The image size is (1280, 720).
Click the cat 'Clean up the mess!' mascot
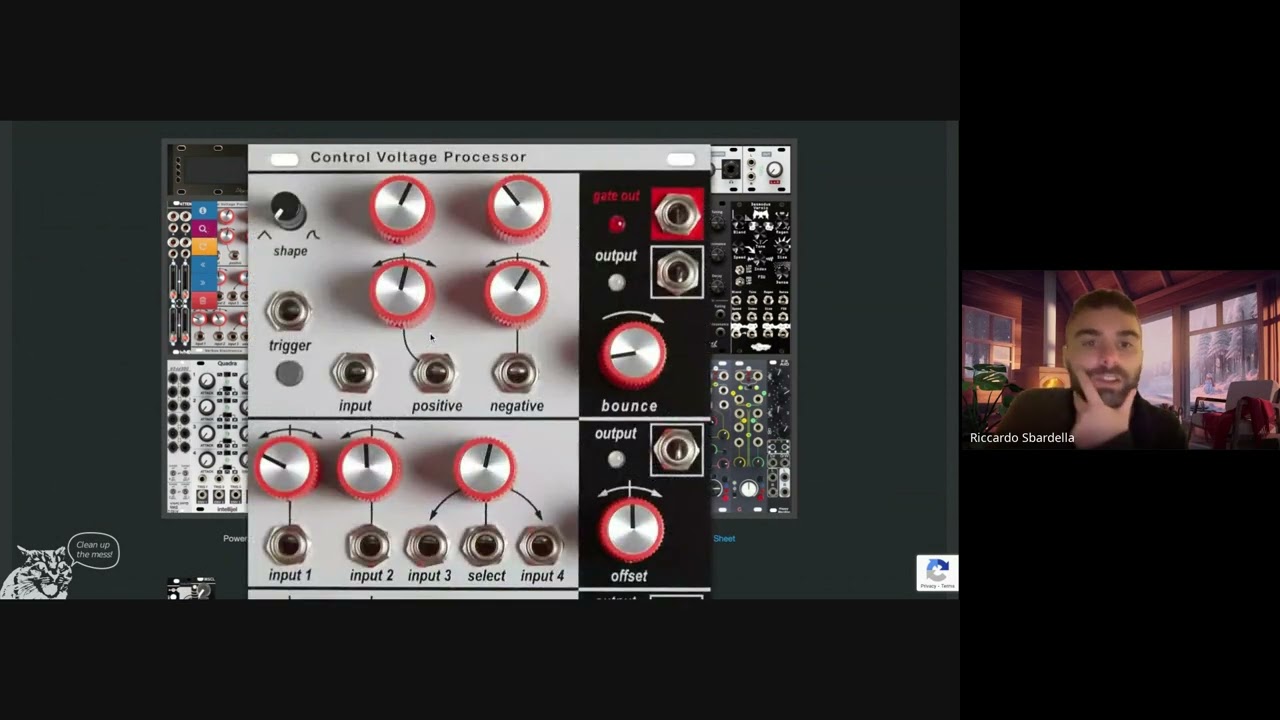tap(58, 566)
